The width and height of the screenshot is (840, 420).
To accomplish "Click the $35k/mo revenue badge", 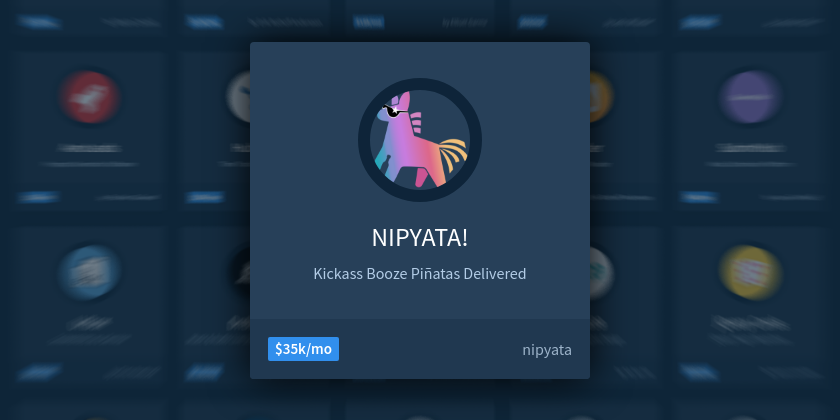I will pos(303,349).
